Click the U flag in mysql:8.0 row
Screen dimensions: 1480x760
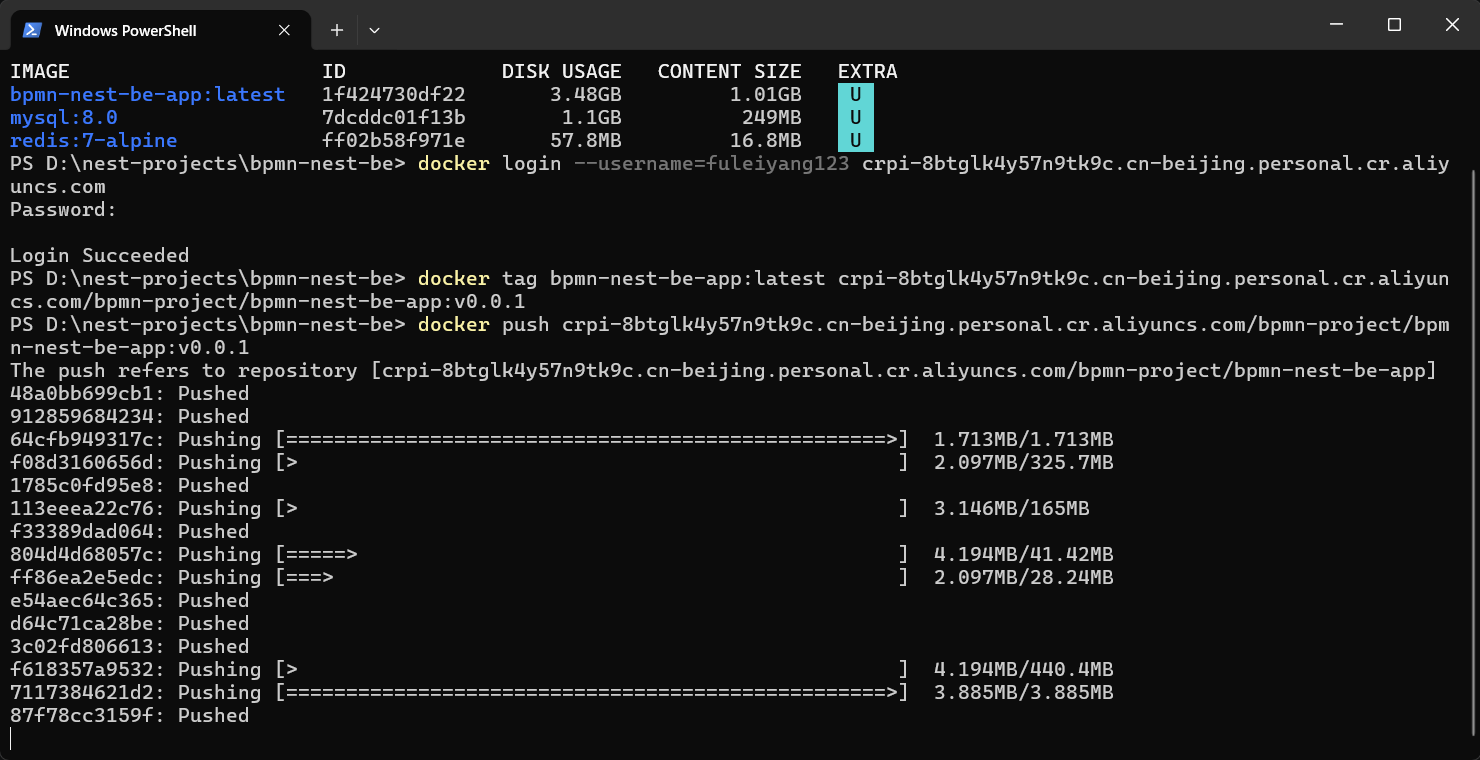(x=856, y=118)
